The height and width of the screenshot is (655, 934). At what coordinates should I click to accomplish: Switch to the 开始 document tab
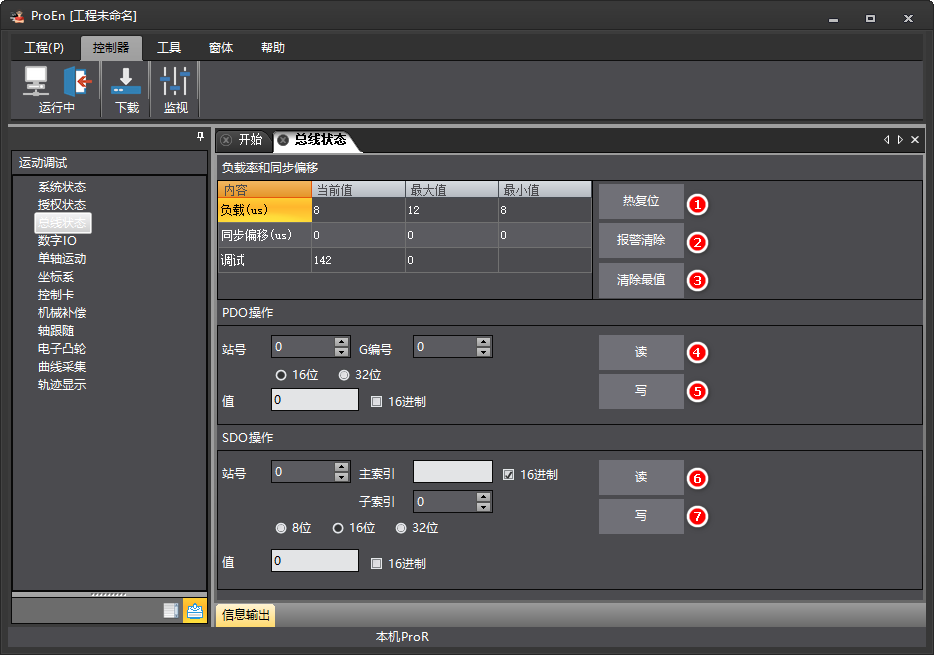[x=250, y=140]
